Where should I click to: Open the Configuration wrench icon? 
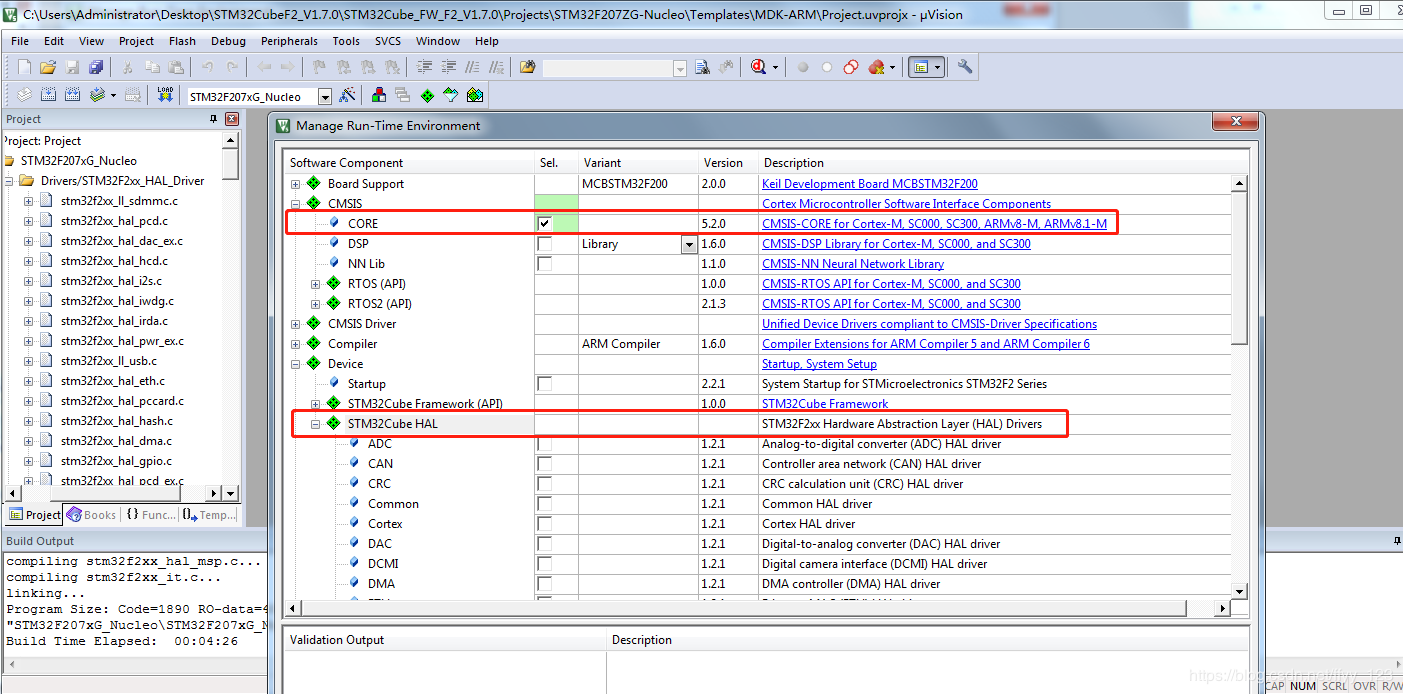965,67
